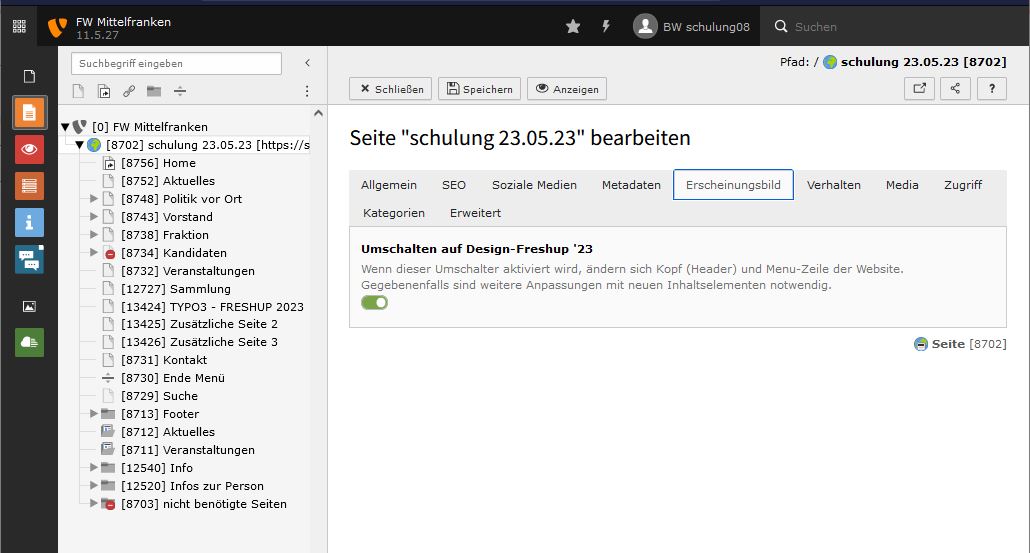Click the Ende Menü separator item
The width and height of the screenshot is (1030, 553).
(x=173, y=378)
